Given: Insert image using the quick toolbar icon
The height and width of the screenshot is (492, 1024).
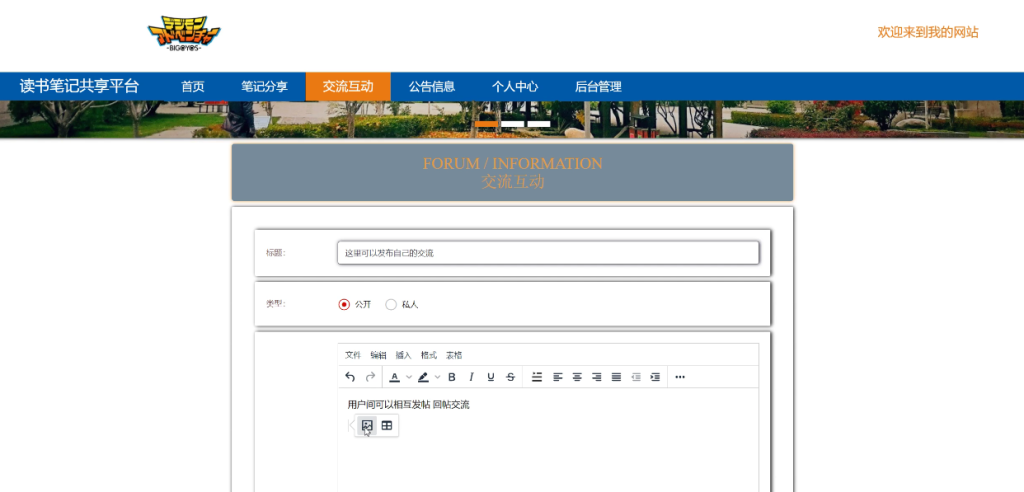Looking at the screenshot, I should tap(367, 426).
